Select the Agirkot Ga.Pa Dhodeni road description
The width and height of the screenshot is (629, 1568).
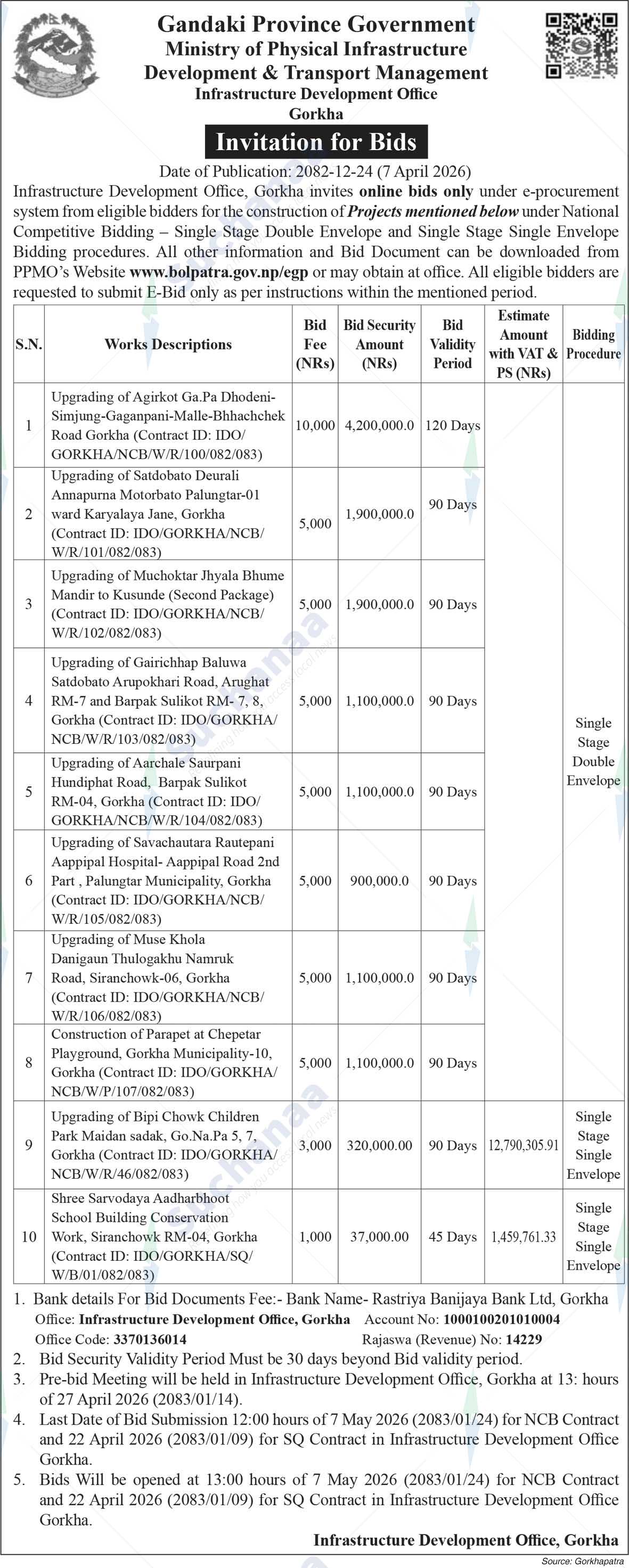pos(168,425)
